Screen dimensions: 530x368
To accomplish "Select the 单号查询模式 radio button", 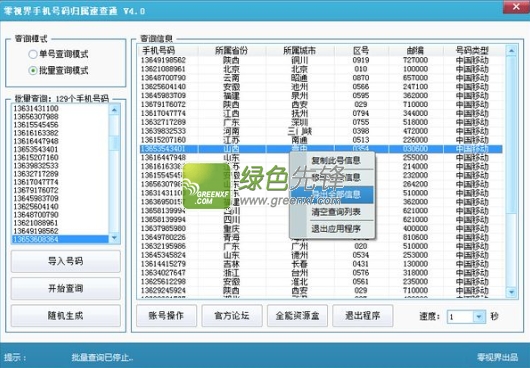I will (33, 54).
